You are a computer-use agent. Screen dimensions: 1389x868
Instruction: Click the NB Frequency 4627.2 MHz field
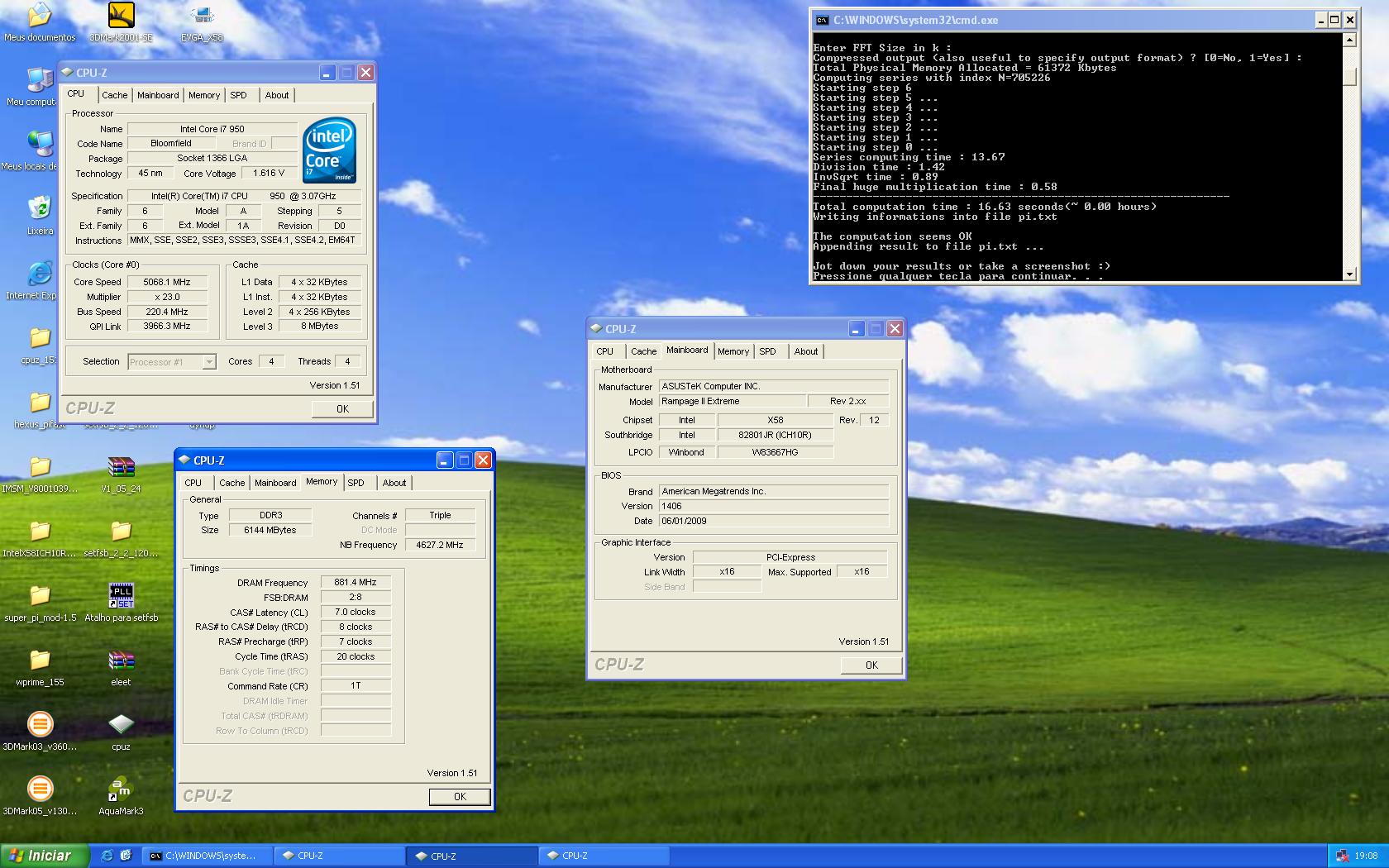(440, 546)
